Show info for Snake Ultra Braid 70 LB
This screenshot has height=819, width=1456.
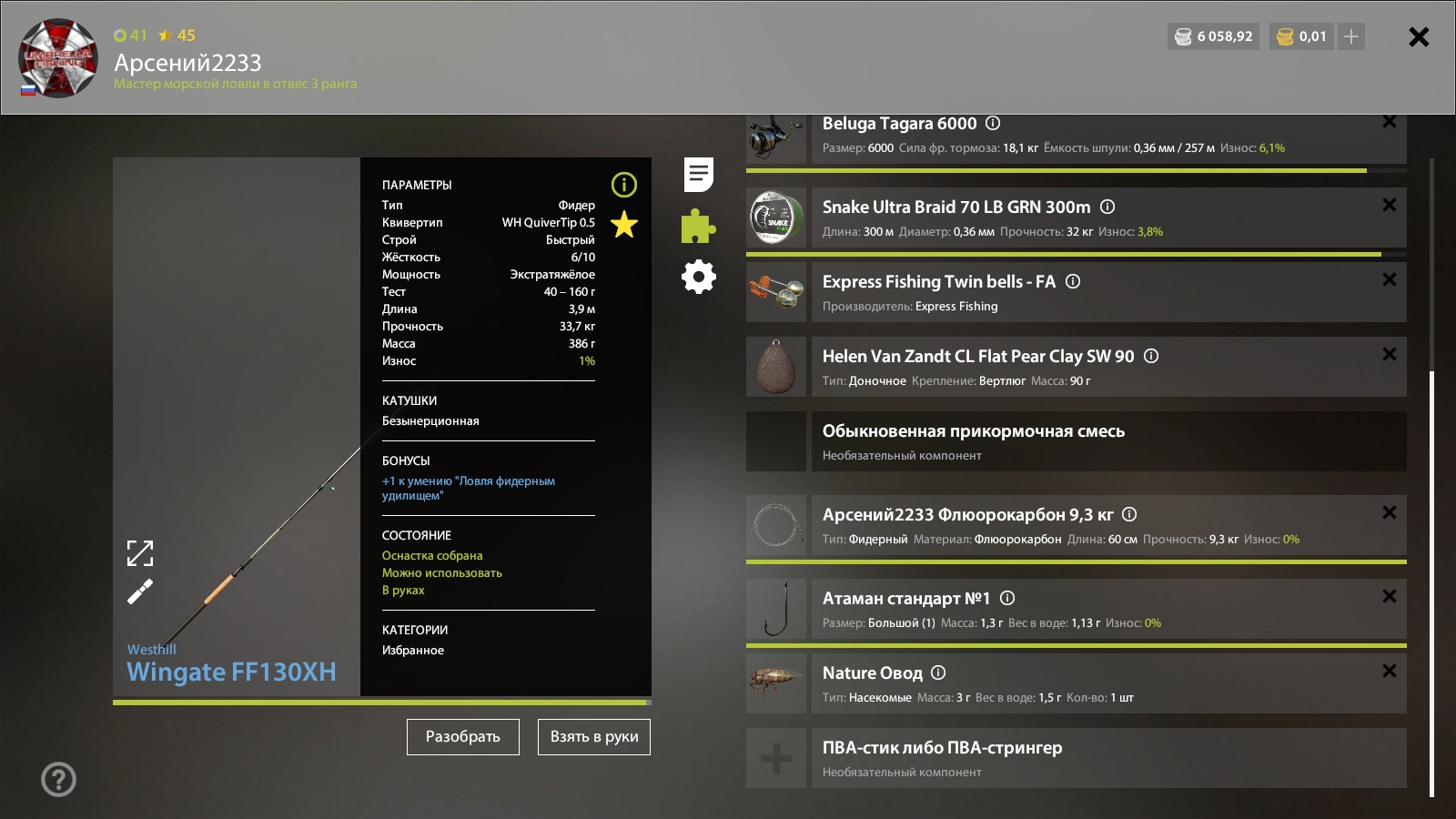tap(1107, 207)
